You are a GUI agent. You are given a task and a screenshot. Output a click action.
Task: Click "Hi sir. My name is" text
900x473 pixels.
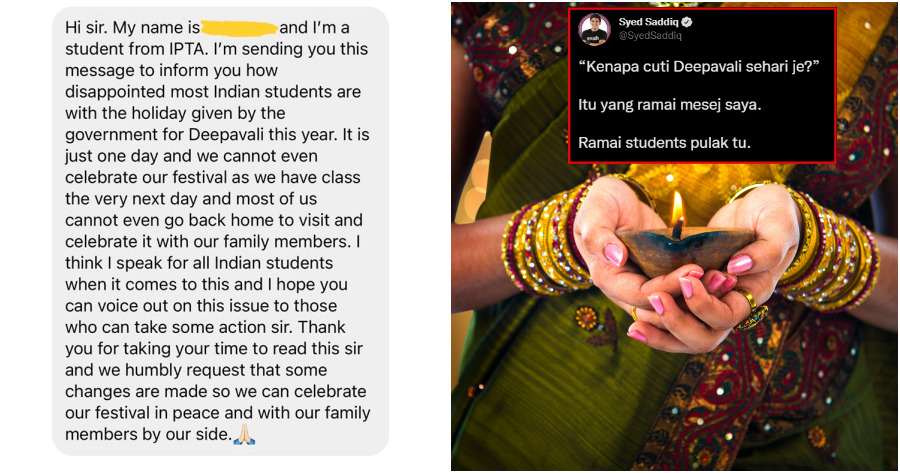click(x=133, y=28)
